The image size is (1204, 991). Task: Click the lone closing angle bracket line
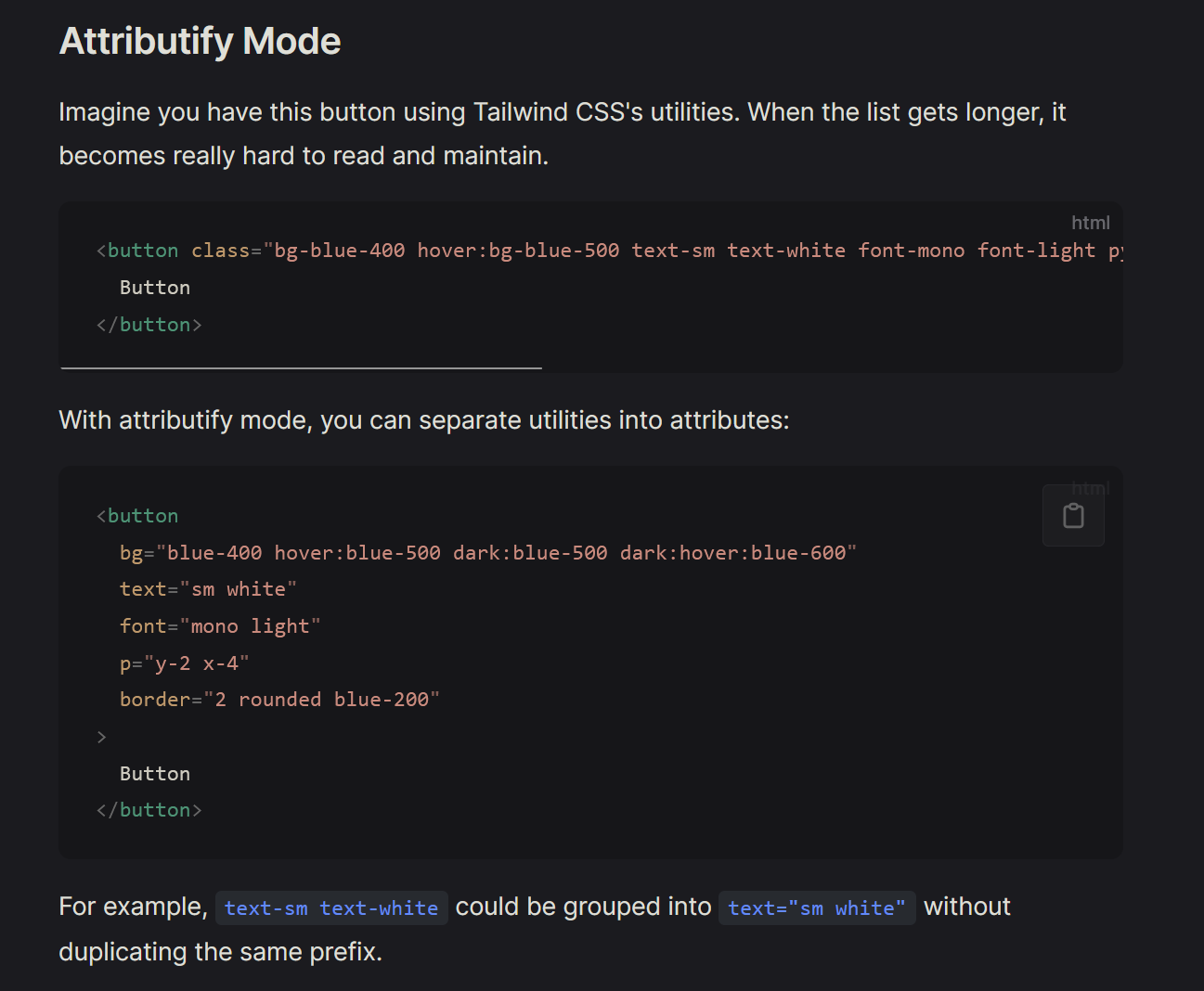coord(102,737)
